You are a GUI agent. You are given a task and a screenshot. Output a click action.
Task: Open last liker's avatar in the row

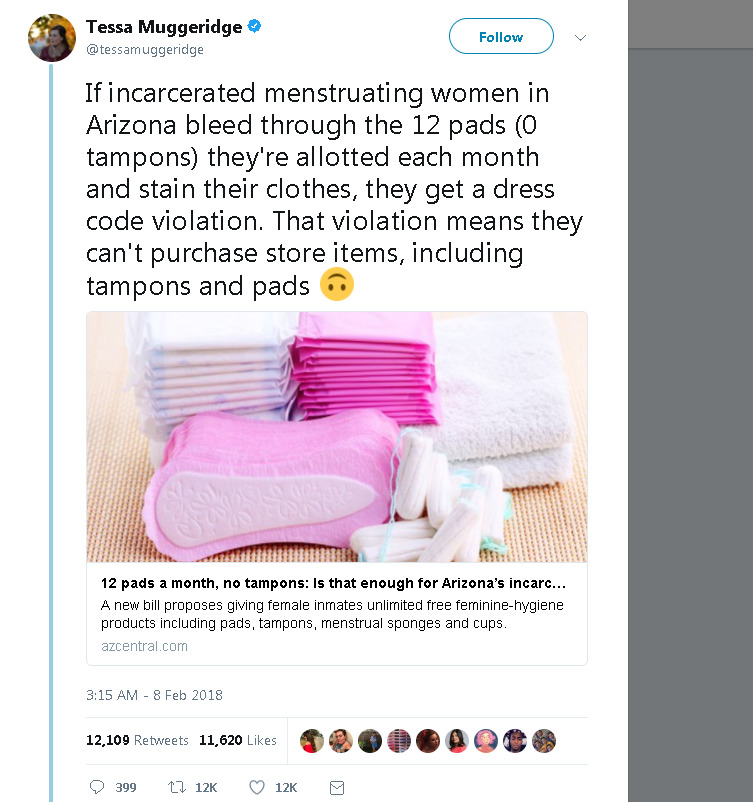544,741
